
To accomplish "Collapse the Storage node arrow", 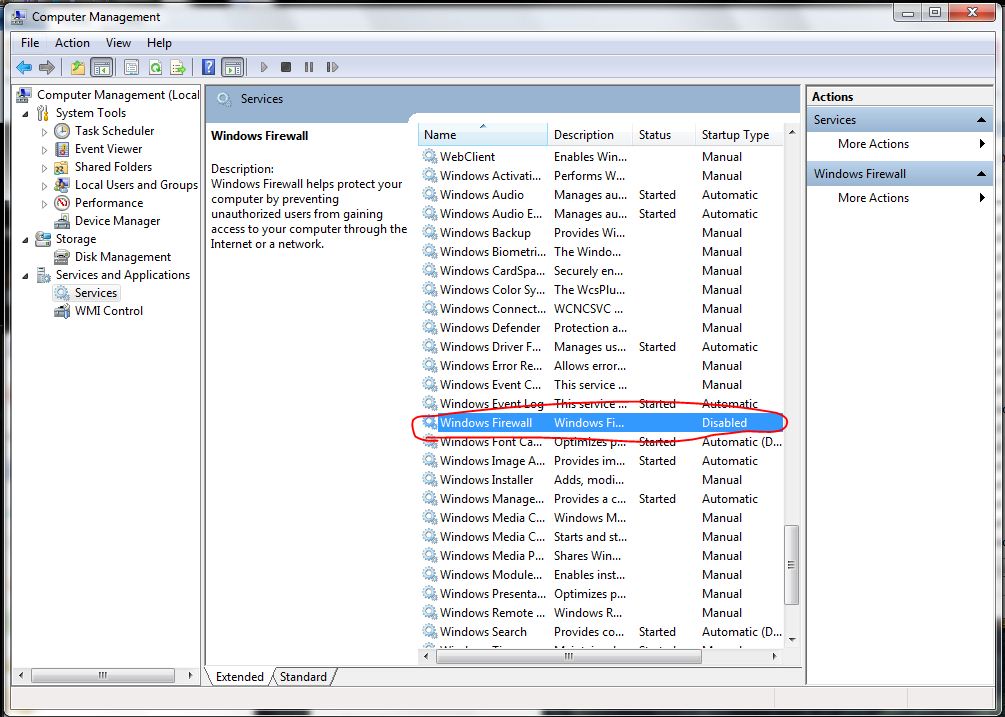I will point(26,240).
